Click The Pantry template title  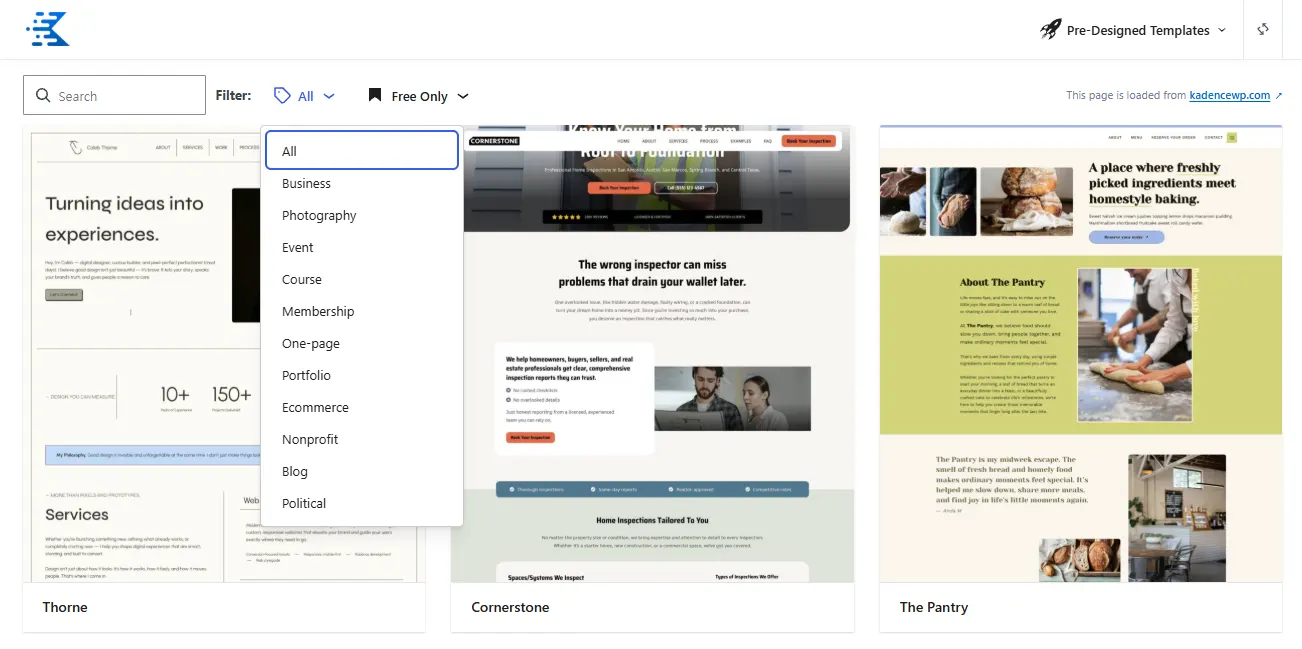[x=934, y=607]
